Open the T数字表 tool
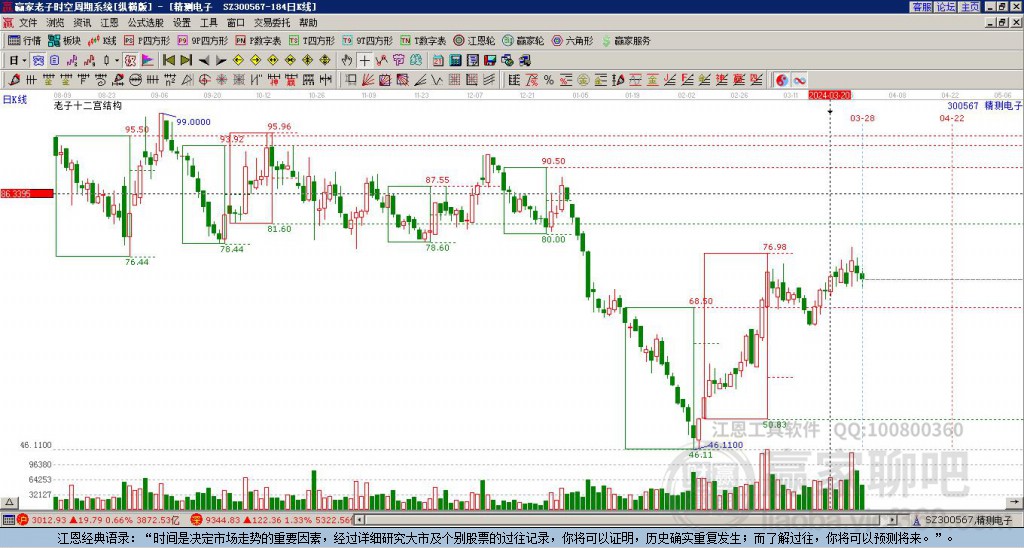Screen dimensions: 1024x548 pyautogui.click(x=423, y=40)
